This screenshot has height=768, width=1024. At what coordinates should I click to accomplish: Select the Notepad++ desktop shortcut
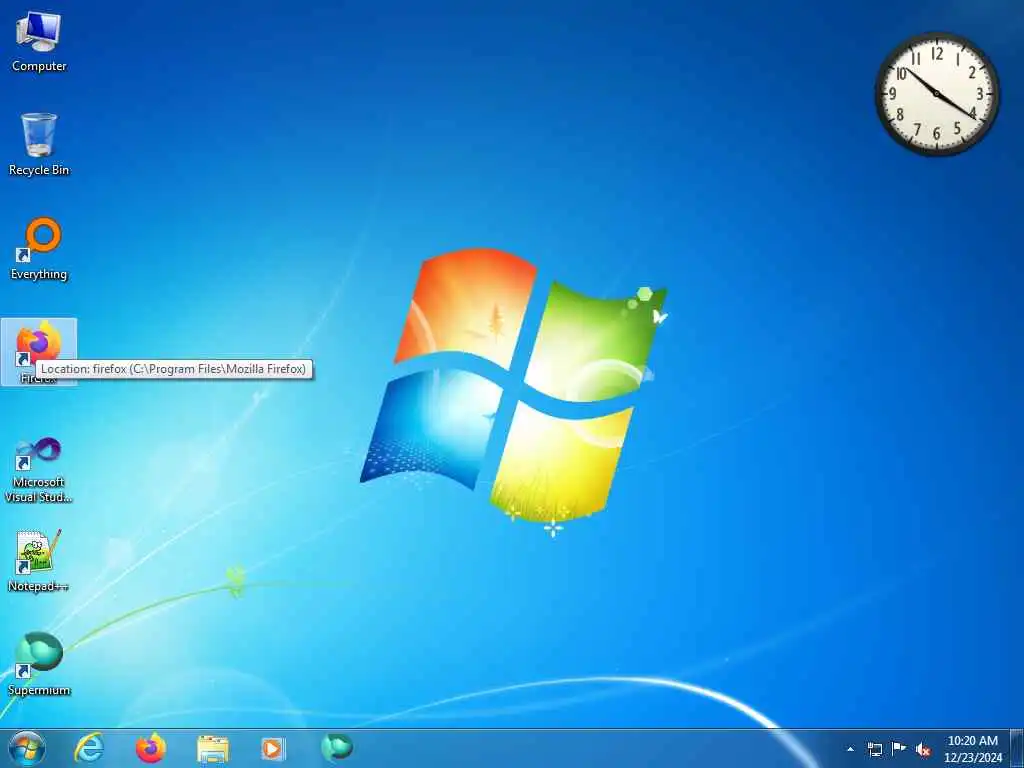(39, 561)
